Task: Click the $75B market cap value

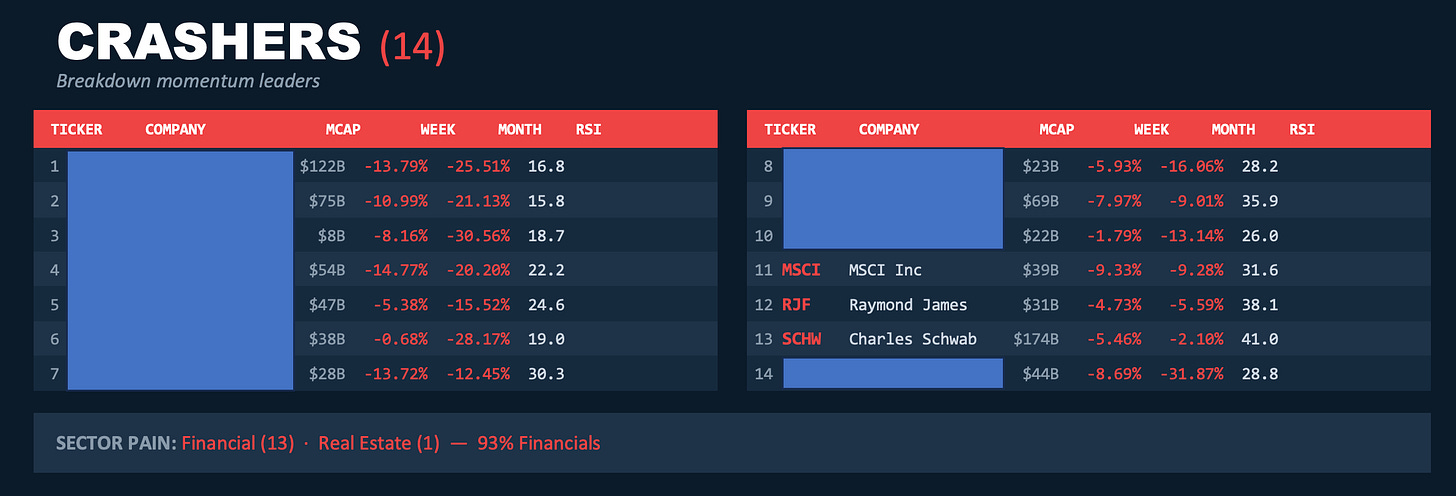Action: tap(327, 201)
